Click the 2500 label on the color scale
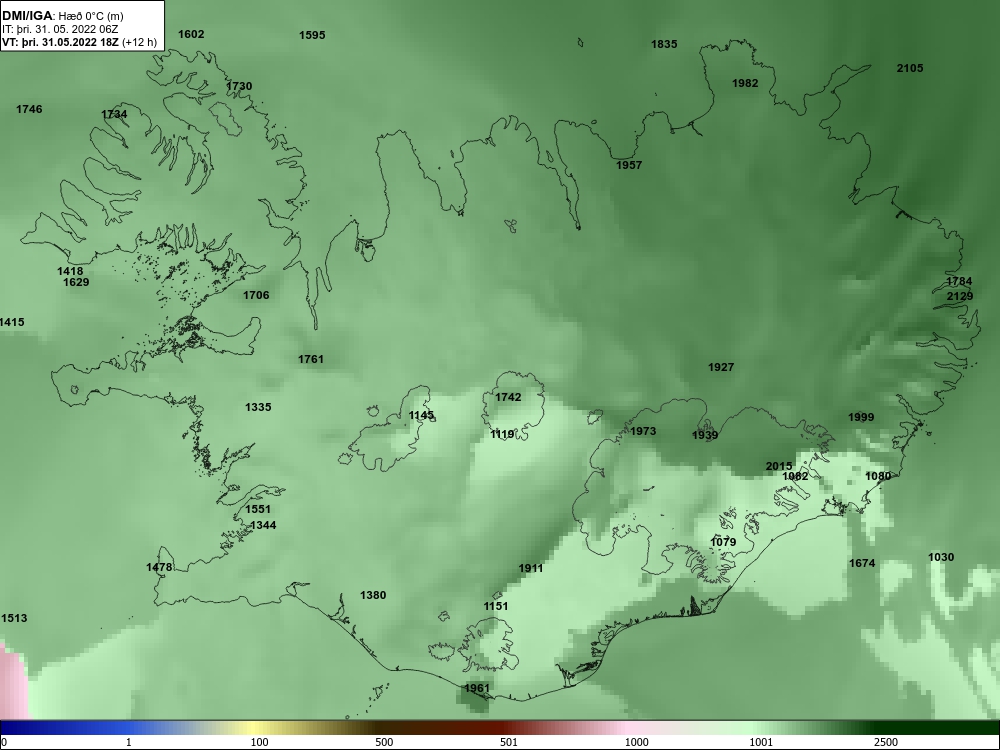 coord(886,742)
